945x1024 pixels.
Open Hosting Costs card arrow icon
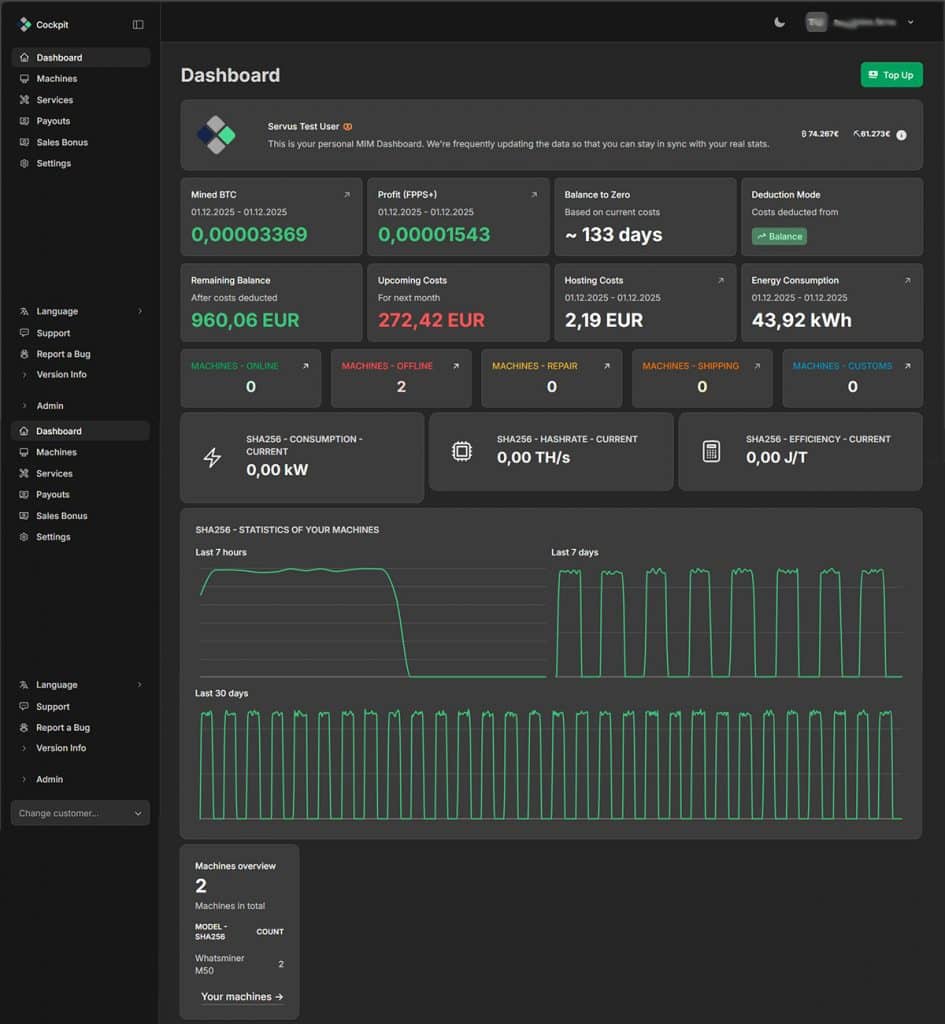coord(720,281)
